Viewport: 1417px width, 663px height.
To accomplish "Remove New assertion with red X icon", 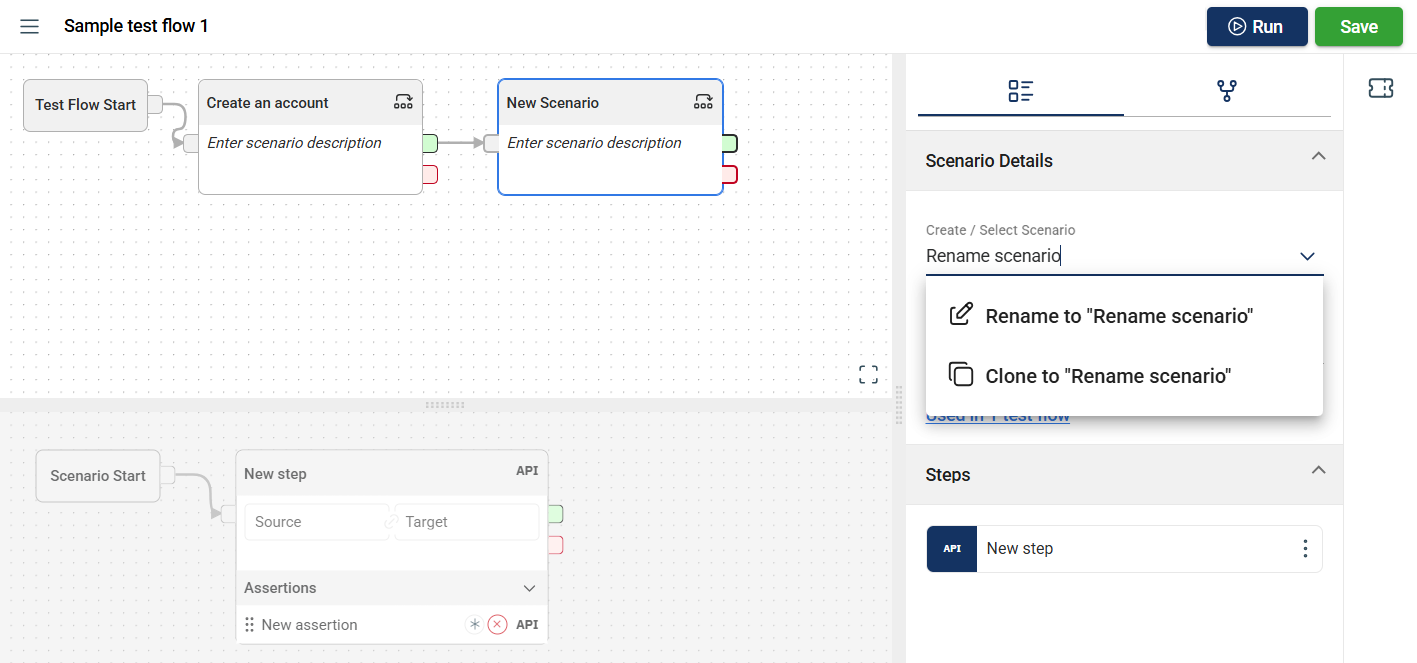I will click(x=497, y=625).
